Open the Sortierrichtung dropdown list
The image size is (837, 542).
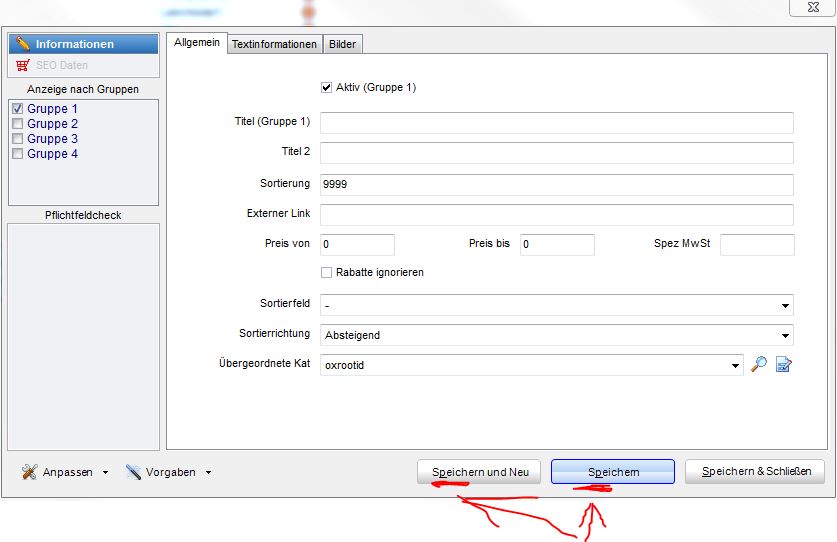tap(785, 336)
